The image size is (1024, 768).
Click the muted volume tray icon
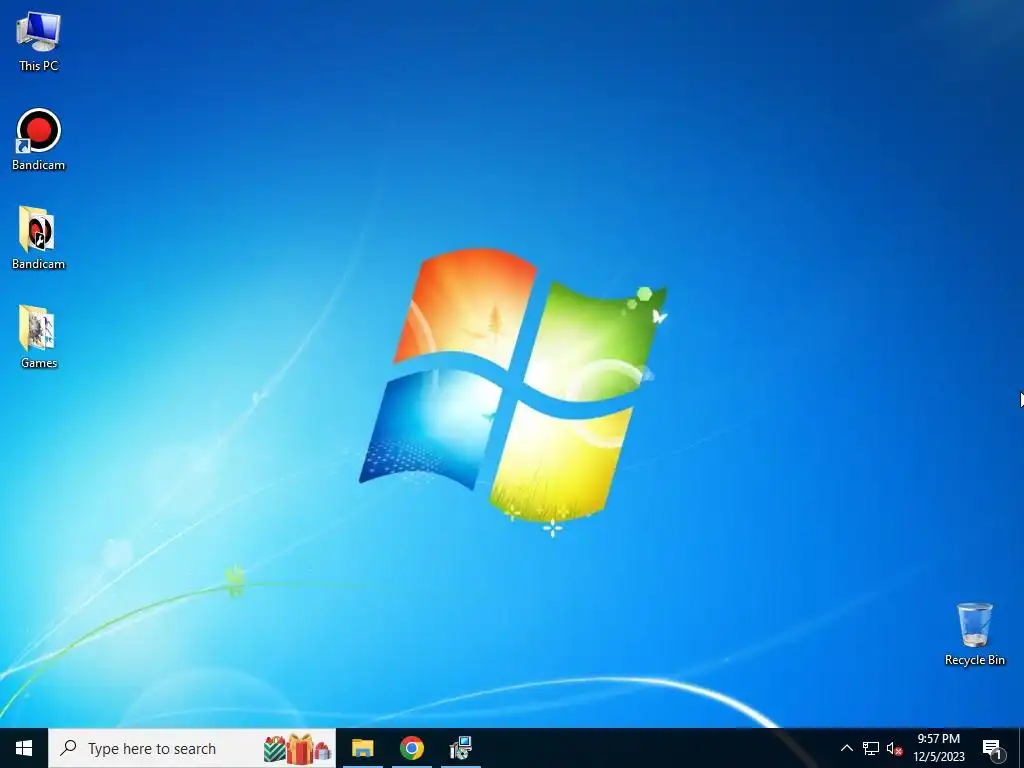point(894,748)
